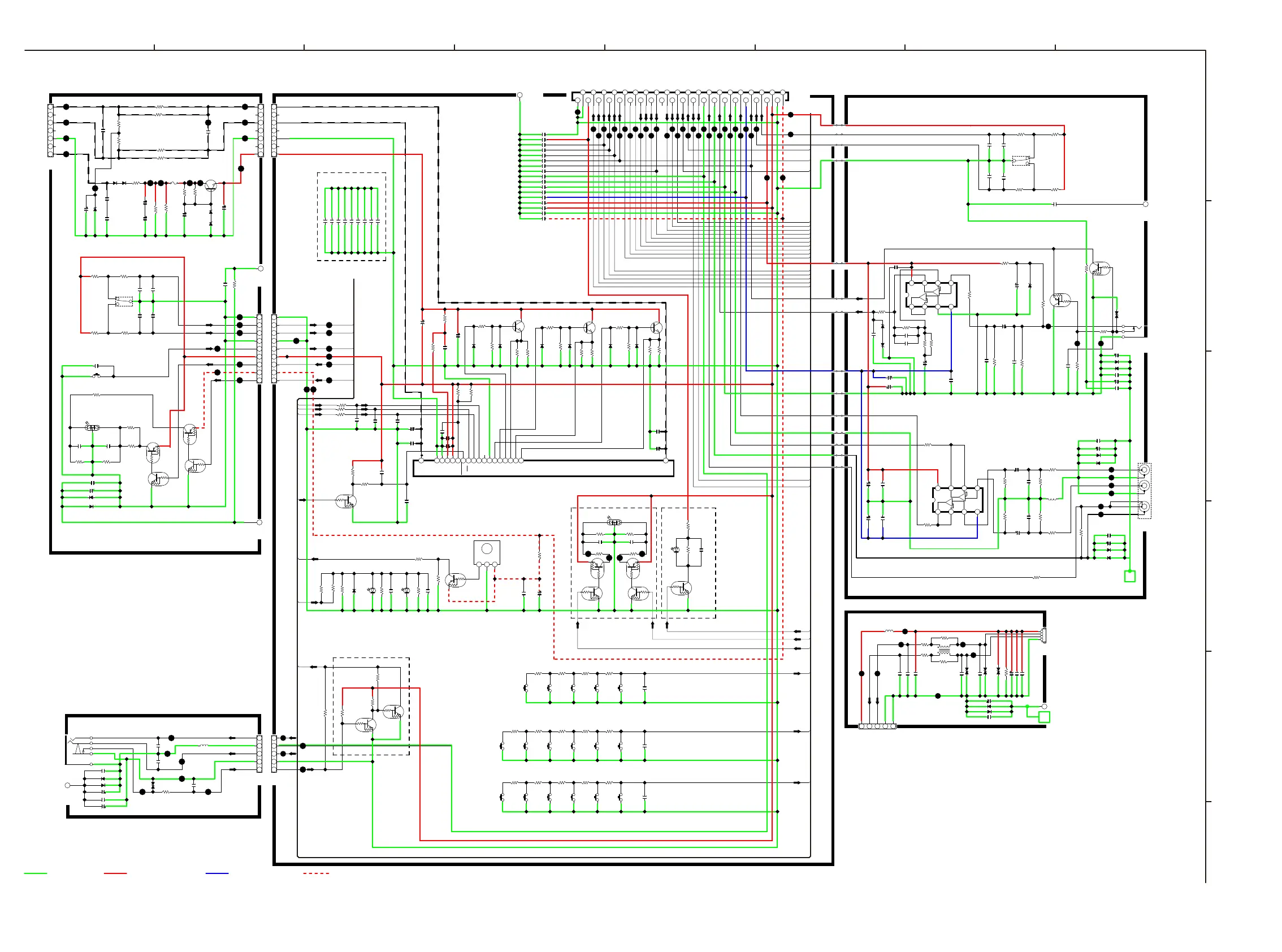The height and width of the screenshot is (952, 1282).
Task: Select the open circle terminal left of top connector
Action: pyautogui.click(x=519, y=95)
